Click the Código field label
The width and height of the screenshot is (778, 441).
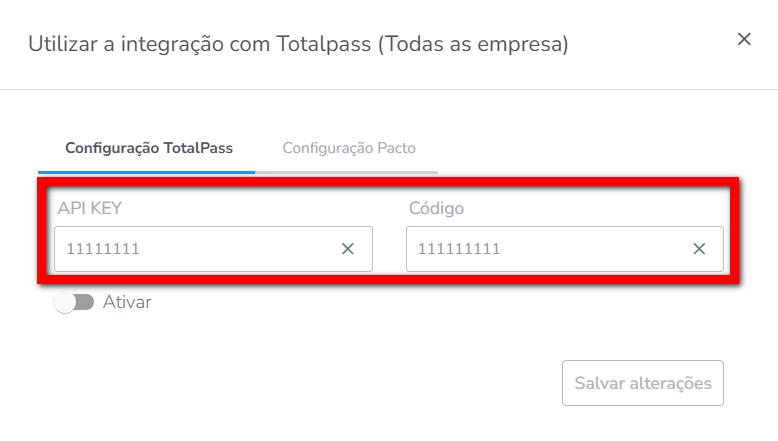(x=436, y=208)
